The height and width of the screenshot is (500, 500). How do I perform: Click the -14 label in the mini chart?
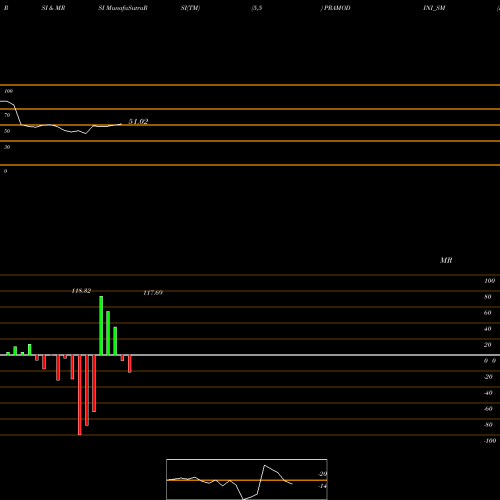(322, 486)
